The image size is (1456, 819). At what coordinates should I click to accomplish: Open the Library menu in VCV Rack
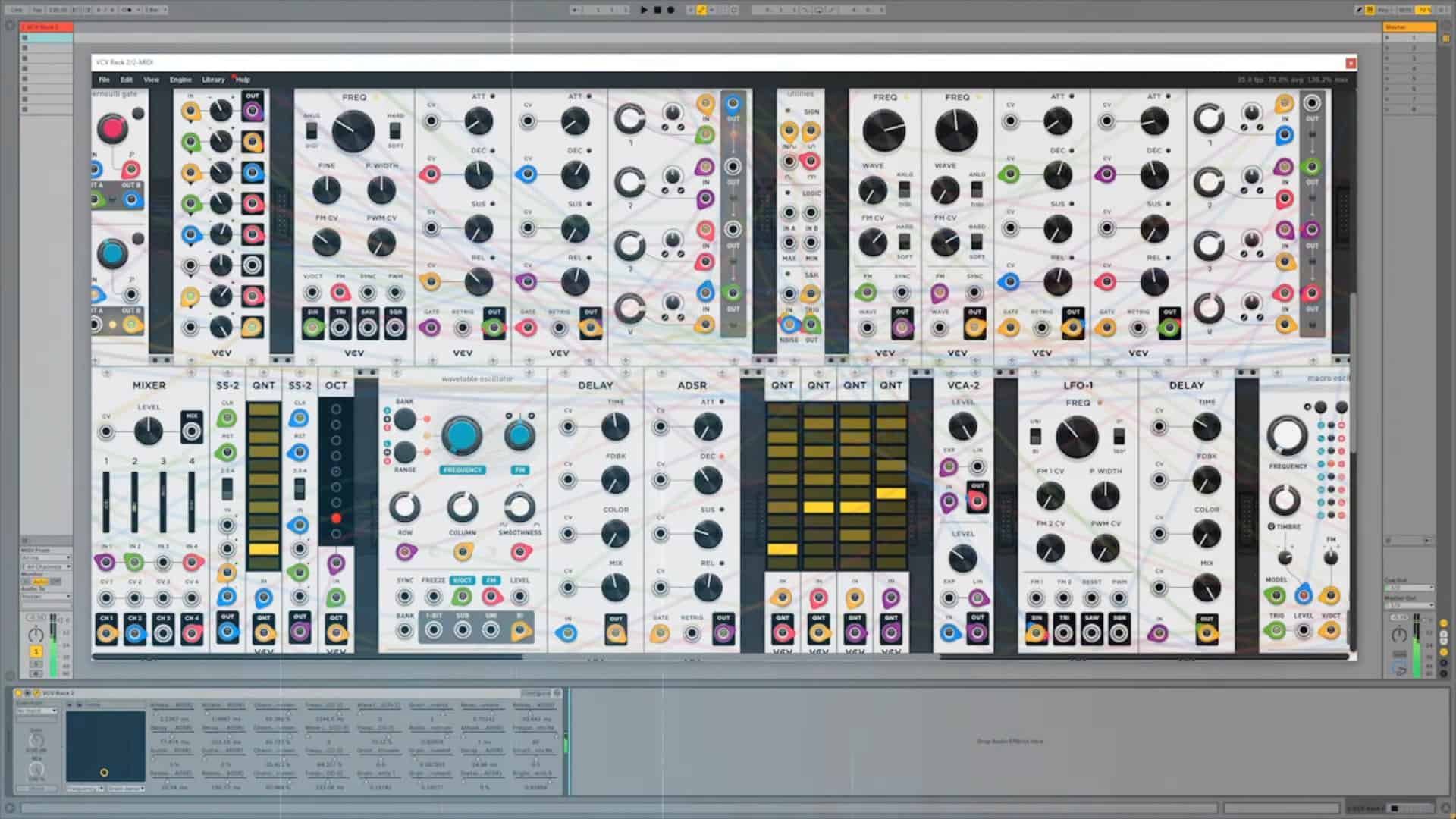pos(213,80)
